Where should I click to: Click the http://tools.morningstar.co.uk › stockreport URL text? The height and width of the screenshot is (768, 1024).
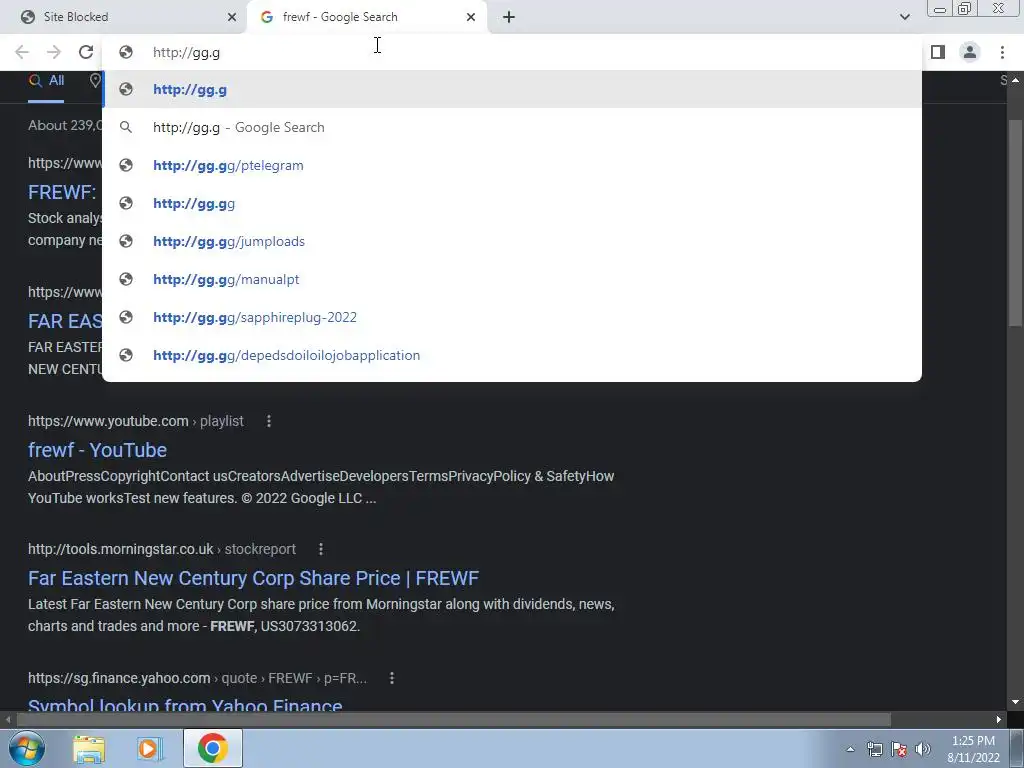(x=162, y=549)
